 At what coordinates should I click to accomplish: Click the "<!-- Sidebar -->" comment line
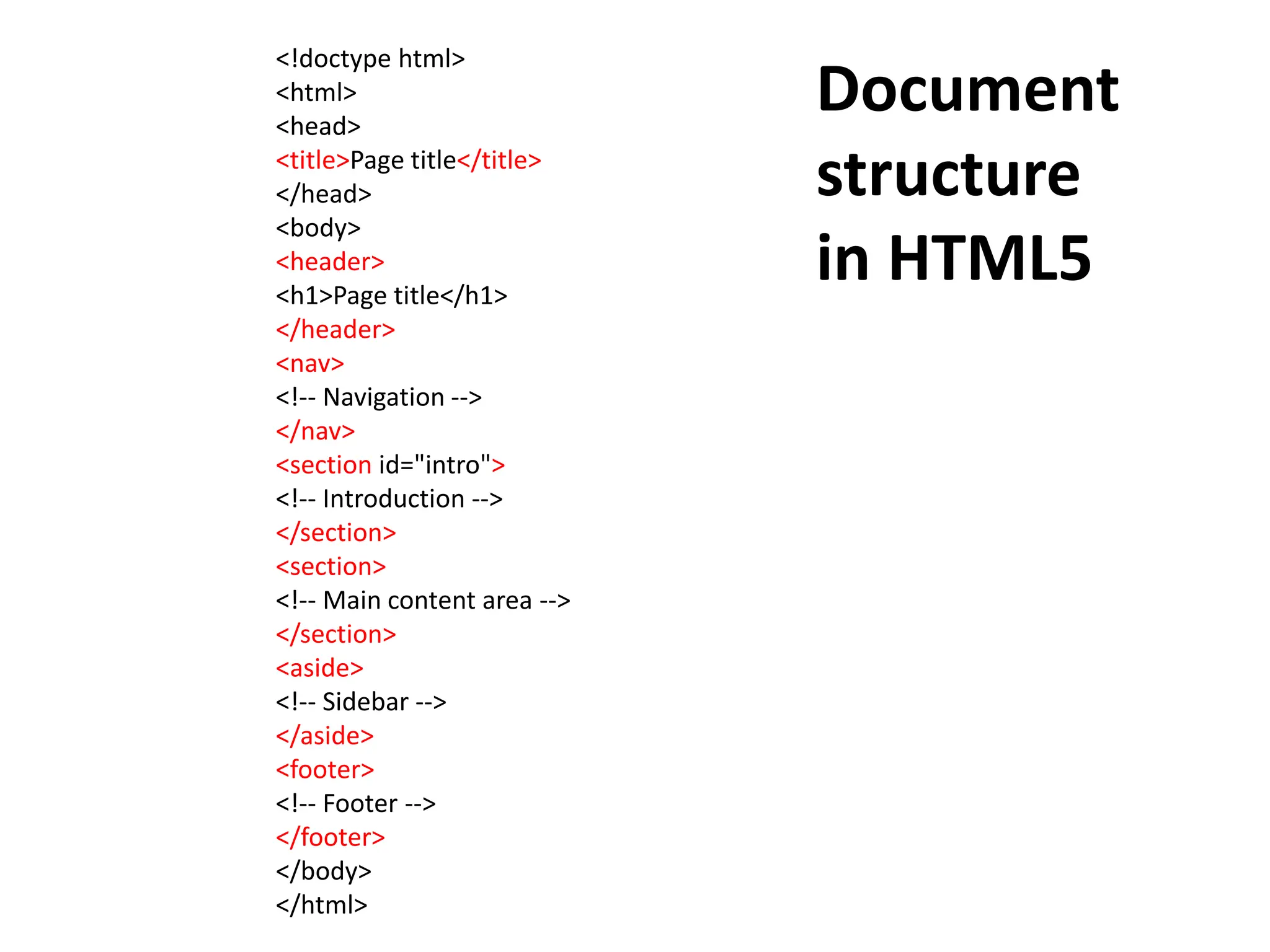[361, 702]
